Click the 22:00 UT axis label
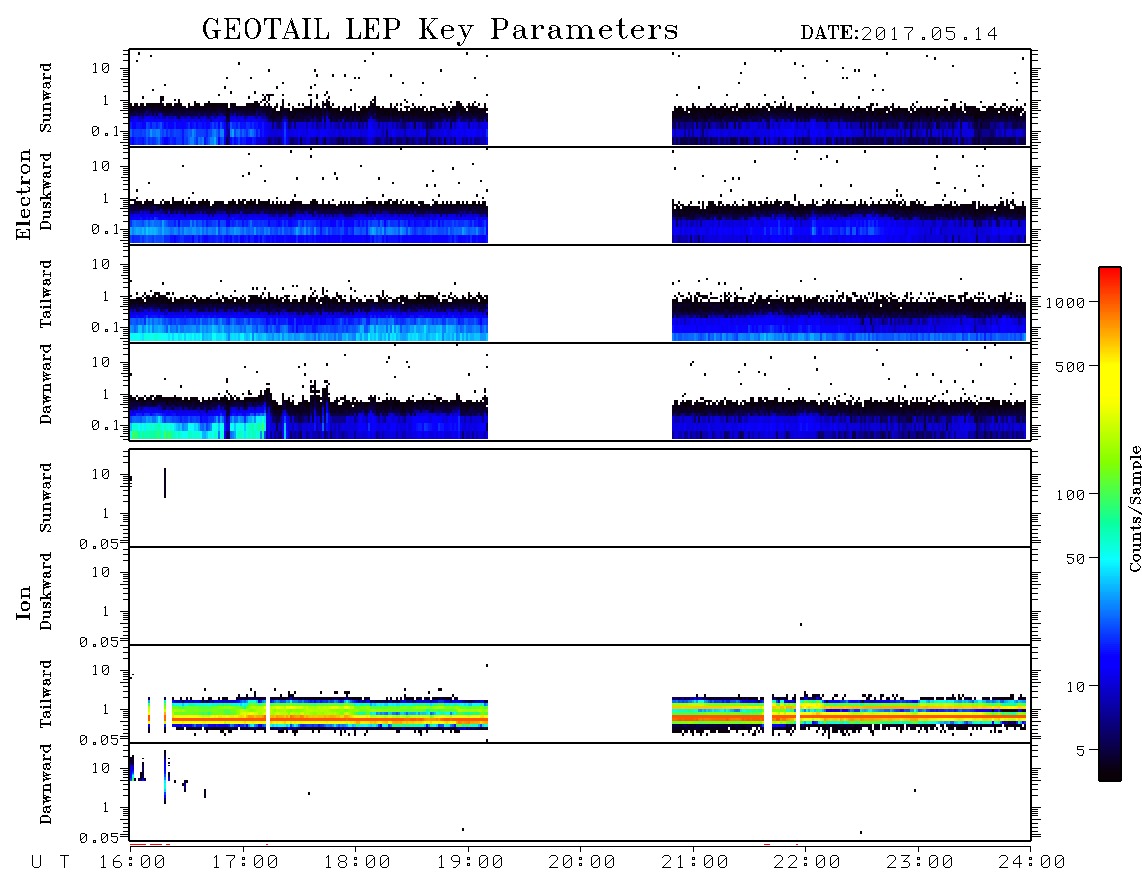The width and height of the screenshot is (1142, 880). tap(807, 863)
